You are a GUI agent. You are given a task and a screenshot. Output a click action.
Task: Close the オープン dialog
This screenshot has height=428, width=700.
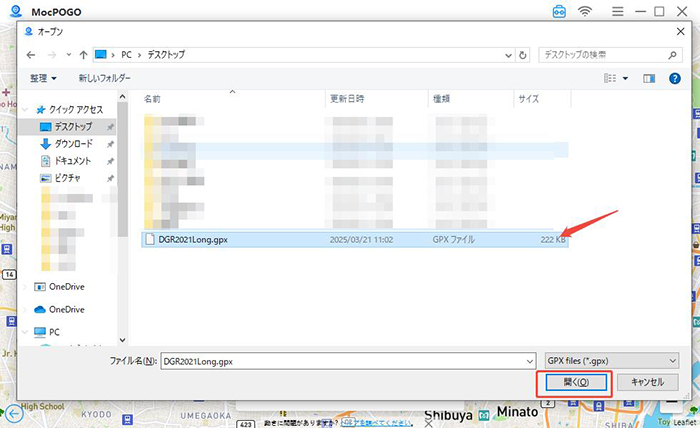(x=680, y=32)
